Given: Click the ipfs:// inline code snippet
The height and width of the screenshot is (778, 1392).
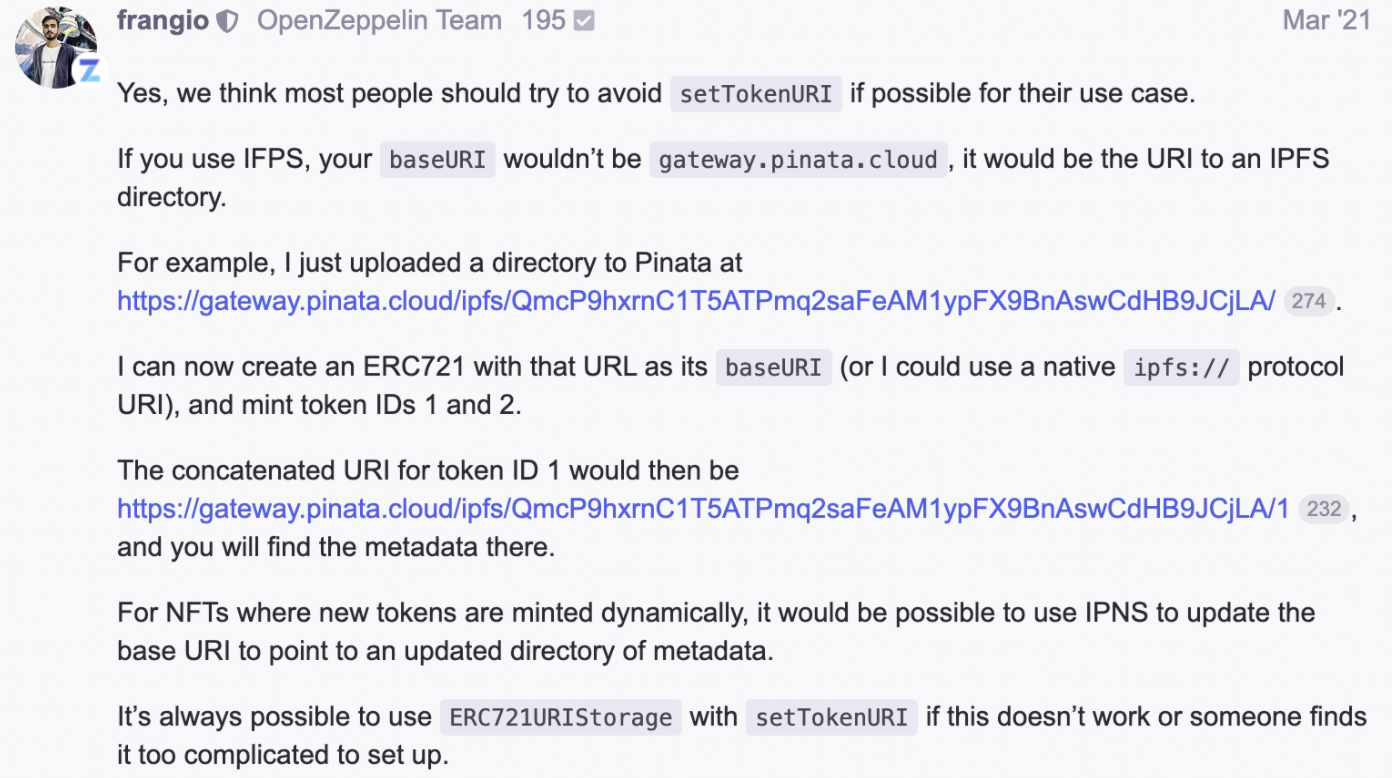Looking at the screenshot, I should pos(1181,368).
